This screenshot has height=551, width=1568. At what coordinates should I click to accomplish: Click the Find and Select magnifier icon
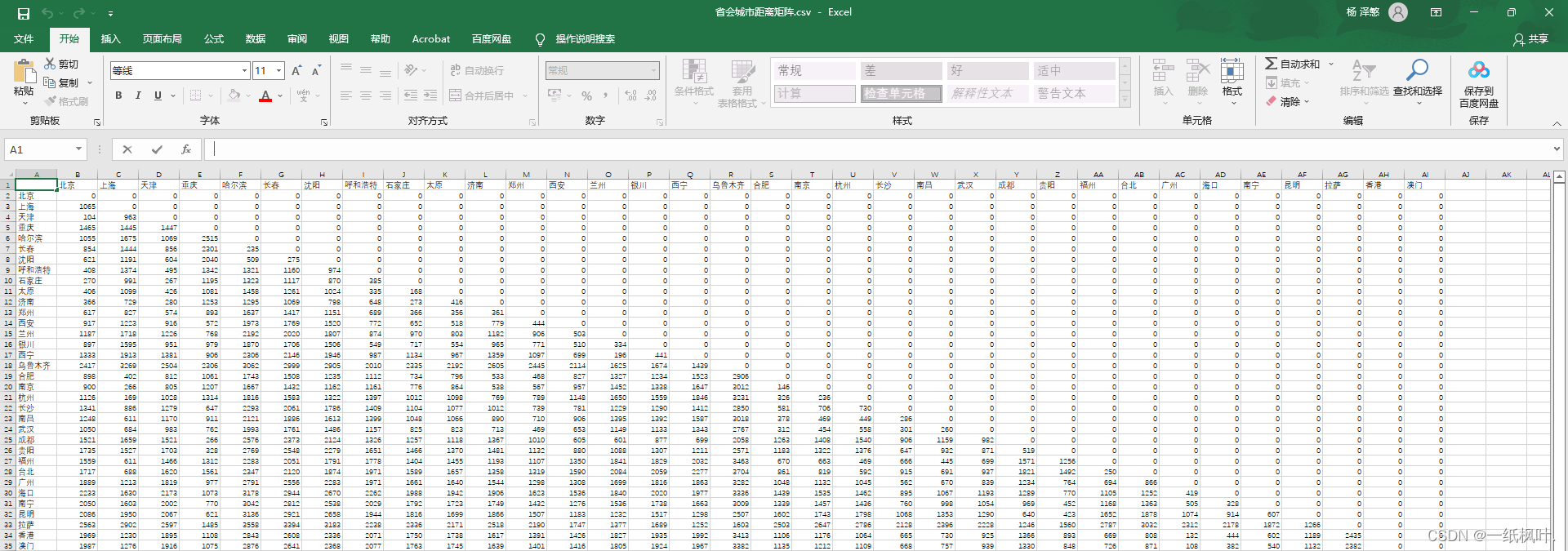coord(1417,70)
